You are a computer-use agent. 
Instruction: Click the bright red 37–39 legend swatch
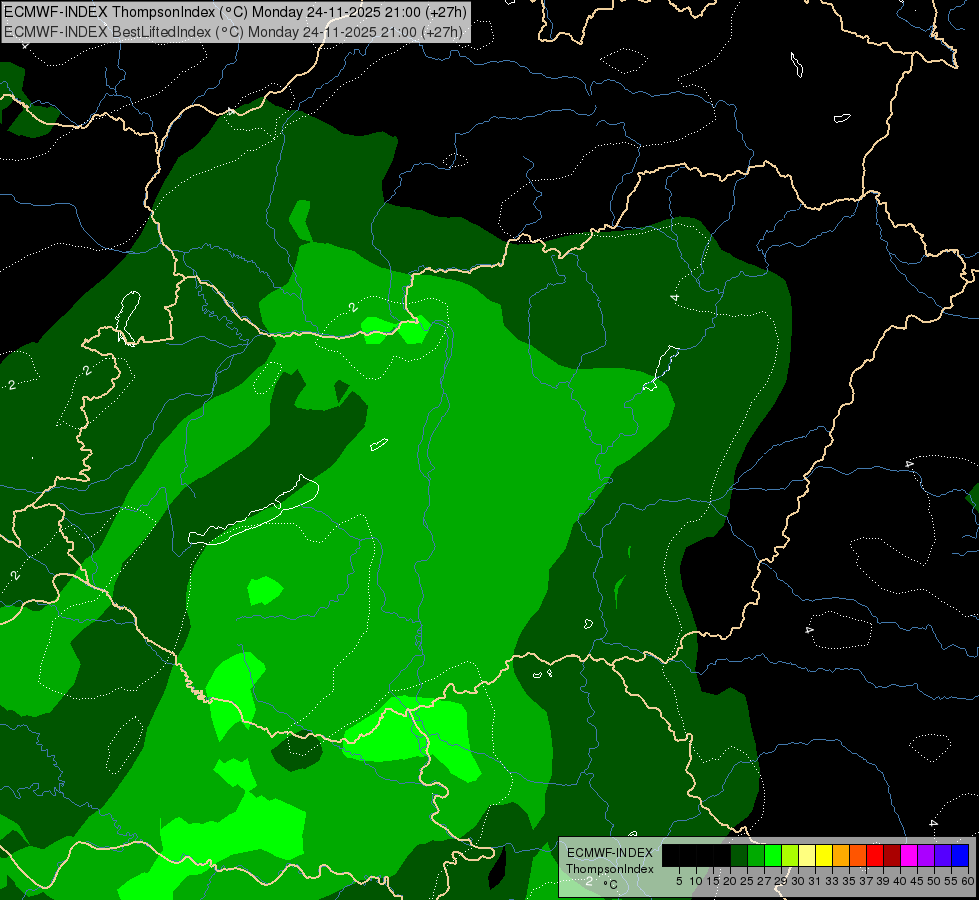coord(875,855)
